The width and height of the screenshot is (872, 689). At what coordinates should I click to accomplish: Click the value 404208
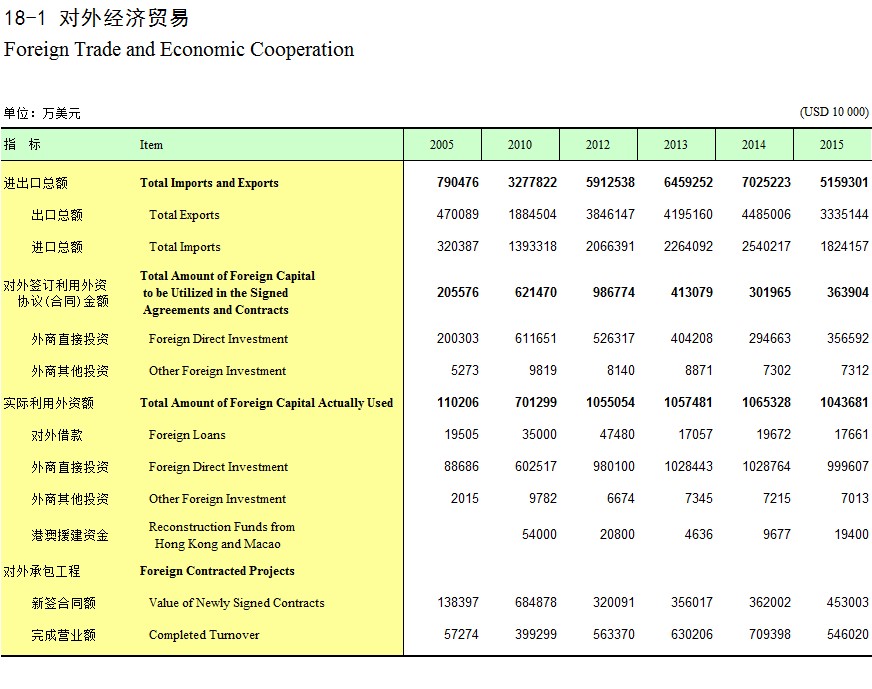coord(691,339)
